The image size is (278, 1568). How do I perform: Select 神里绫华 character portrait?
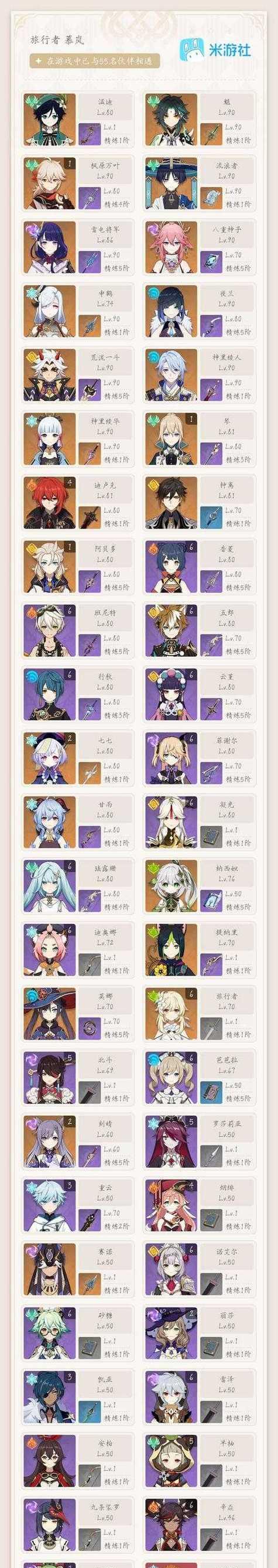point(50,439)
